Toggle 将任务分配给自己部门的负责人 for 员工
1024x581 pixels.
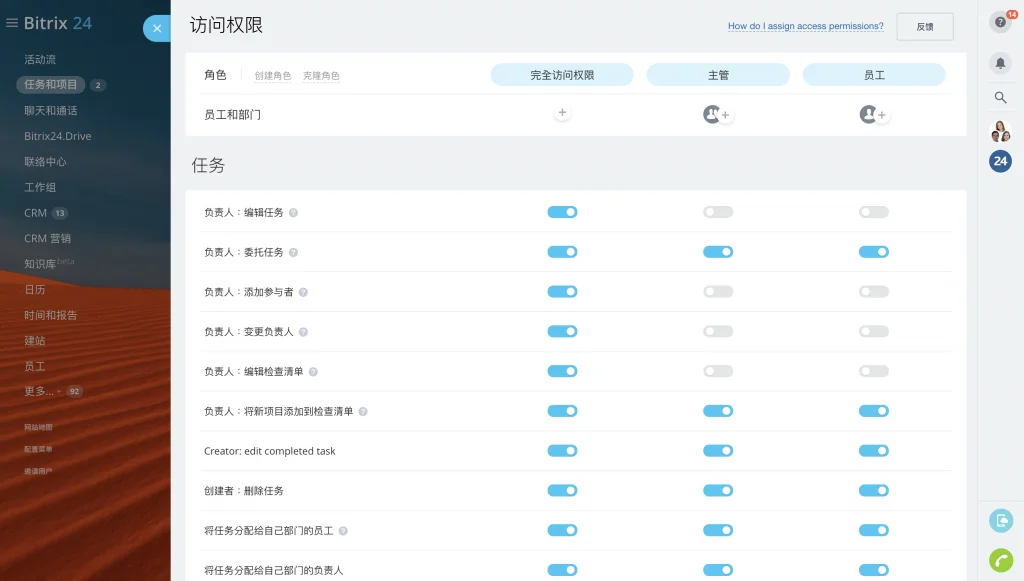click(x=874, y=570)
